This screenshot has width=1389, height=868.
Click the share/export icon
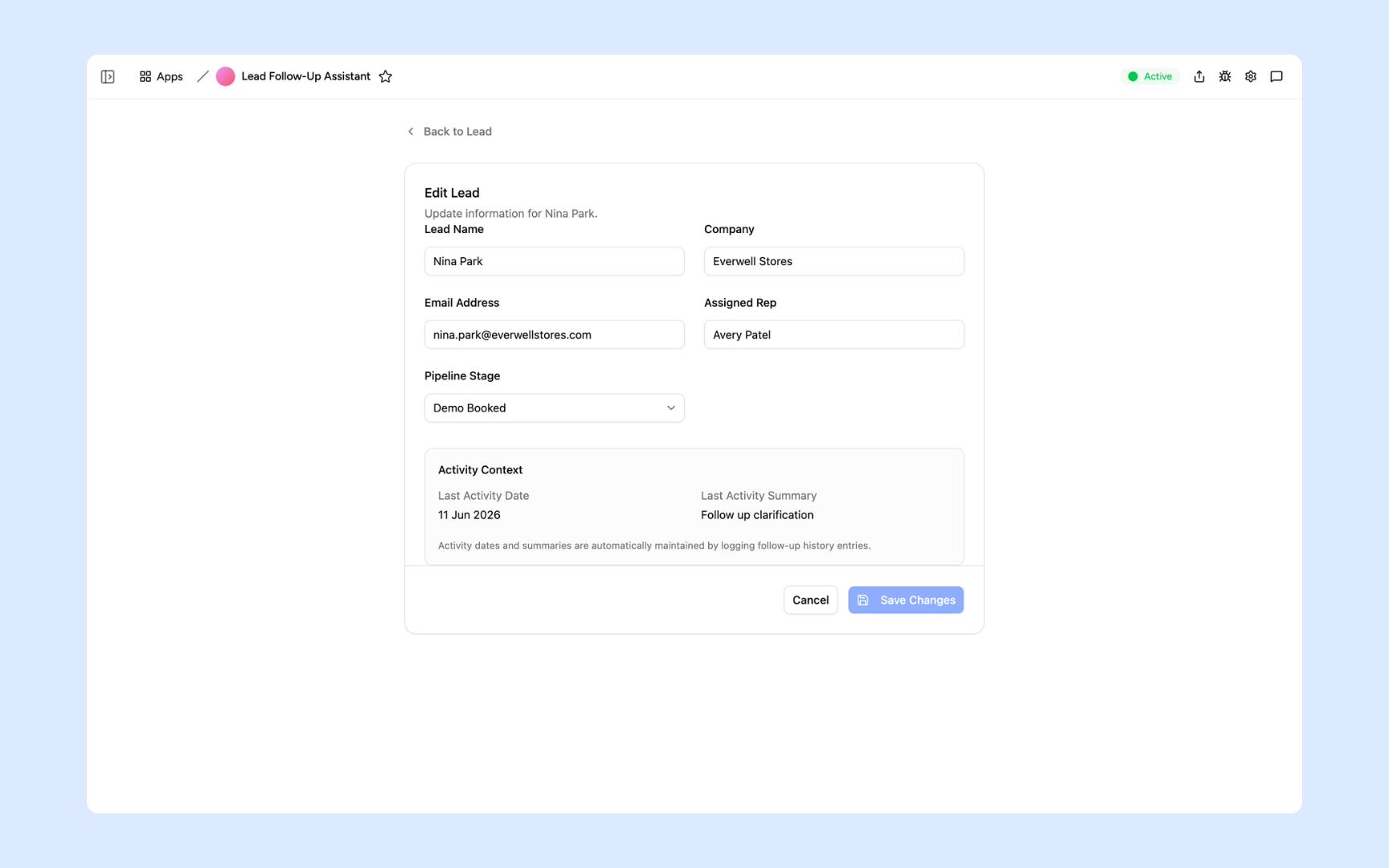pyautogui.click(x=1199, y=76)
